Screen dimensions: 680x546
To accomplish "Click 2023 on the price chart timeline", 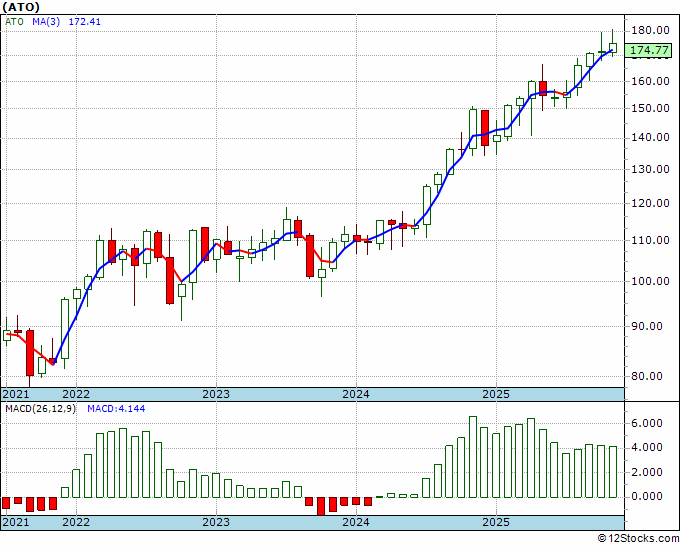I will tap(216, 394).
